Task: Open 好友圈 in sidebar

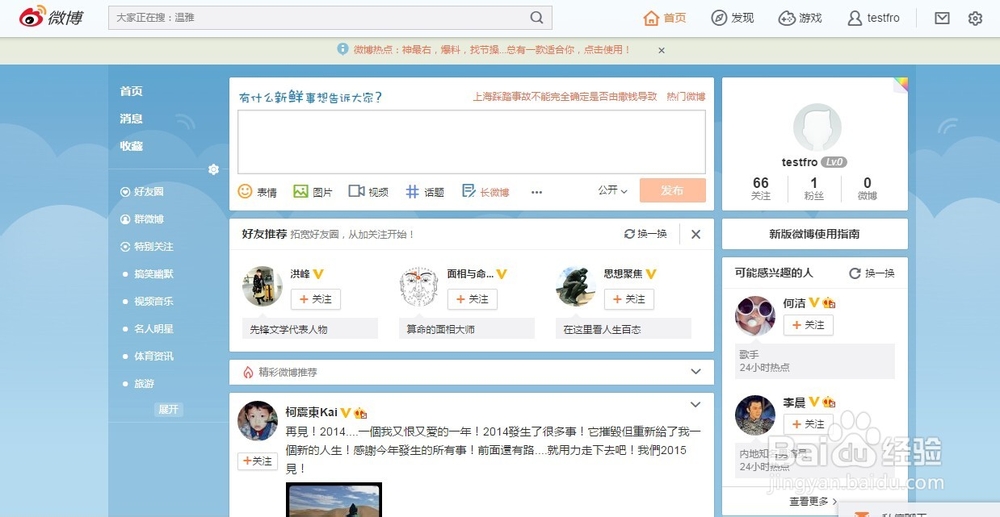Action: coord(142,191)
